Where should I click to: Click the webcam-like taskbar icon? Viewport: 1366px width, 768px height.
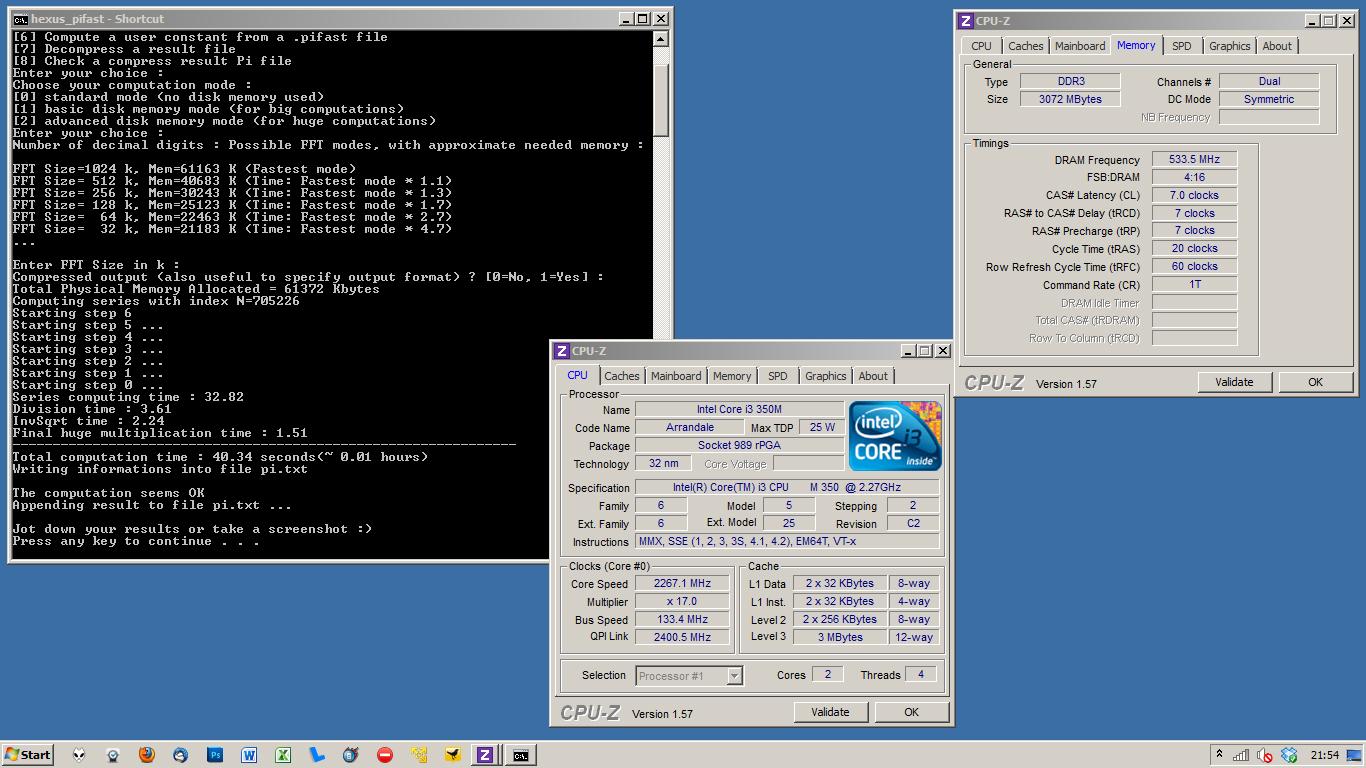tap(113, 755)
